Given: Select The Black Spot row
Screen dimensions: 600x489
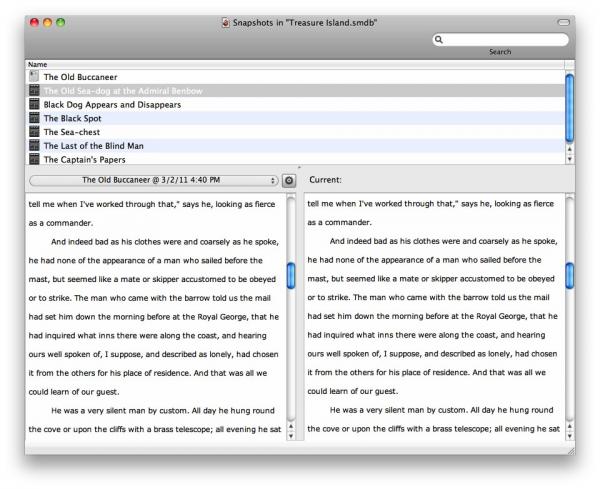Looking at the screenshot, I should (295, 118).
